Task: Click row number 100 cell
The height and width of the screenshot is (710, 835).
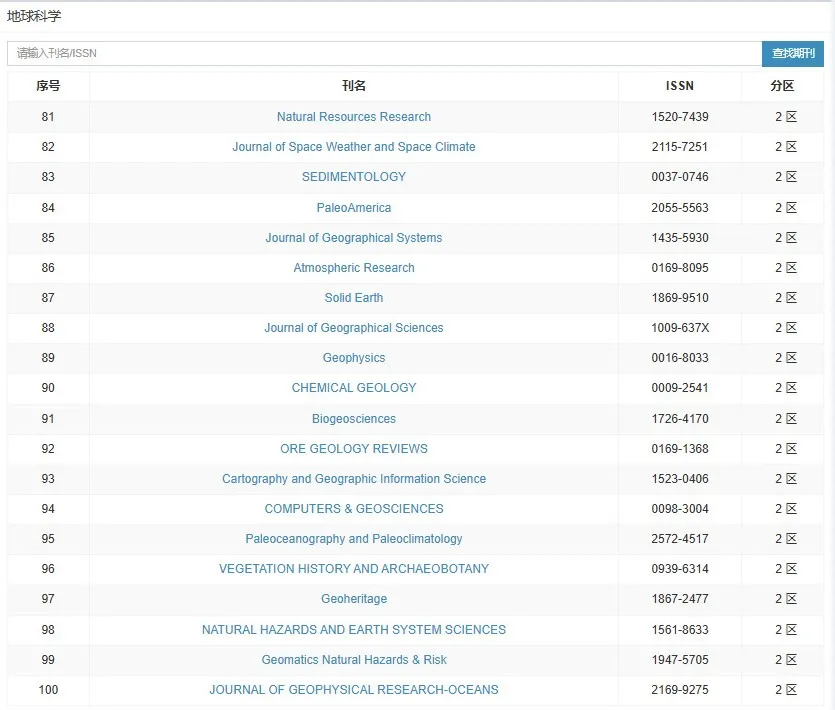Action: point(48,690)
